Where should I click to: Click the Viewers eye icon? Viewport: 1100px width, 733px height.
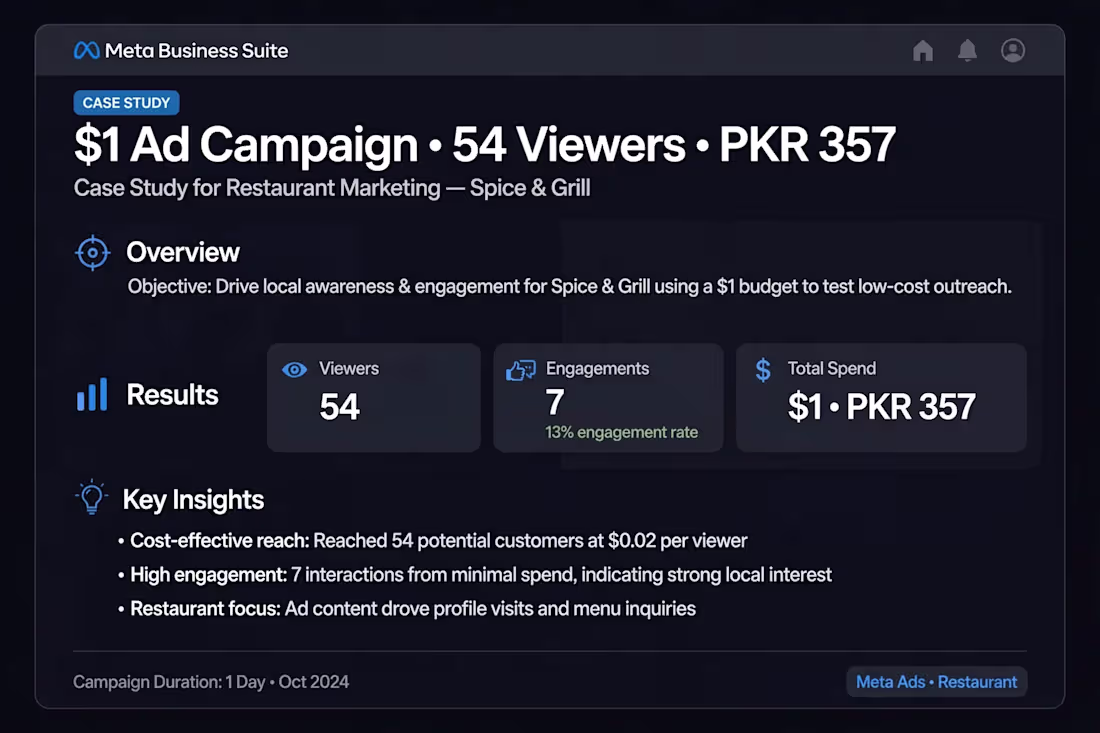[x=295, y=370]
